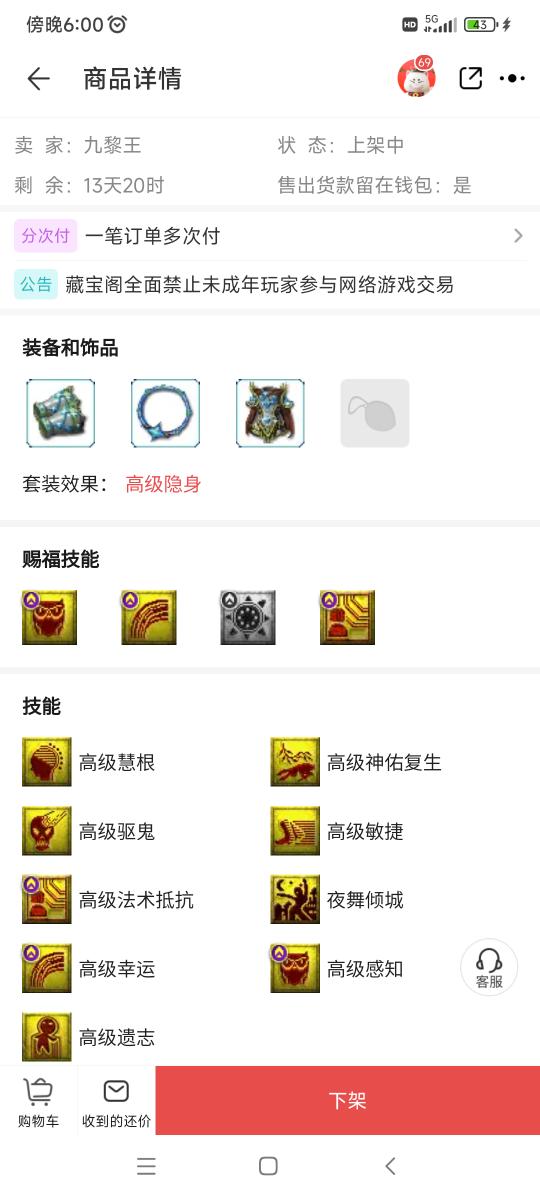
Task: Open 收到的还价 received offers
Action: [117, 1102]
